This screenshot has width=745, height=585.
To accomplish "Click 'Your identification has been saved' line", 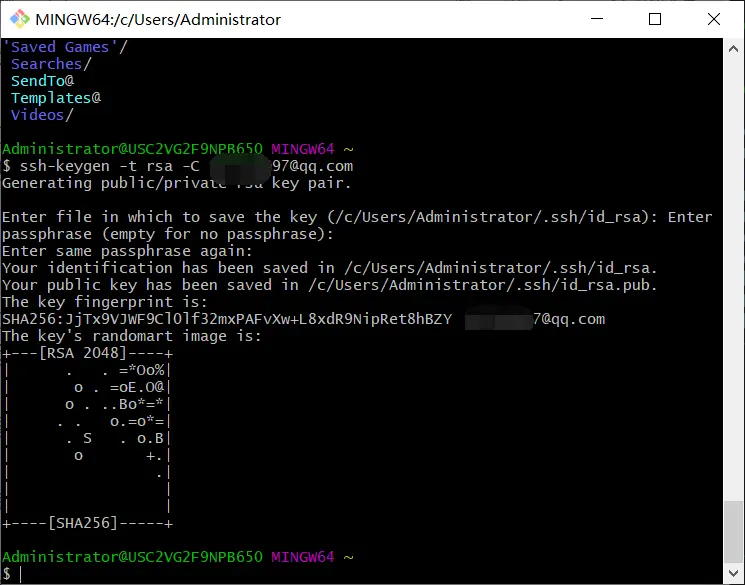I will click(330, 268).
